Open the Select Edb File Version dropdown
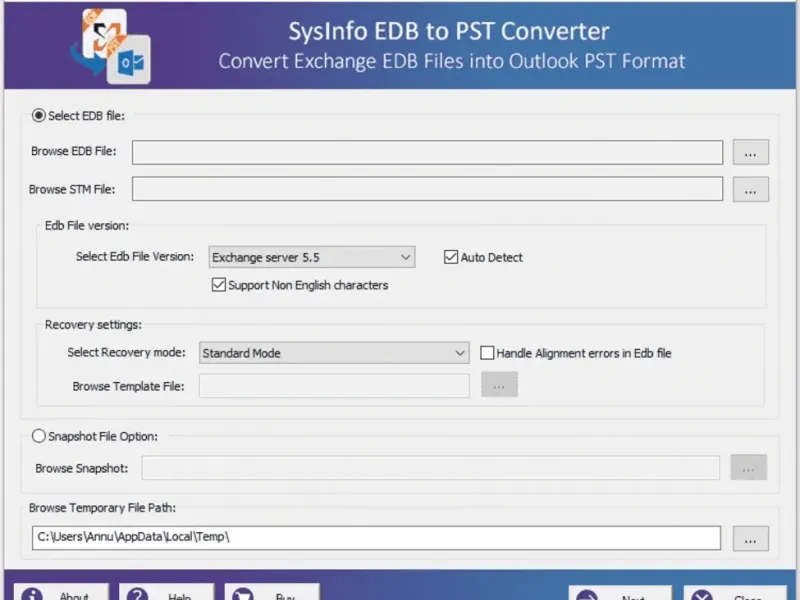 (x=312, y=257)
